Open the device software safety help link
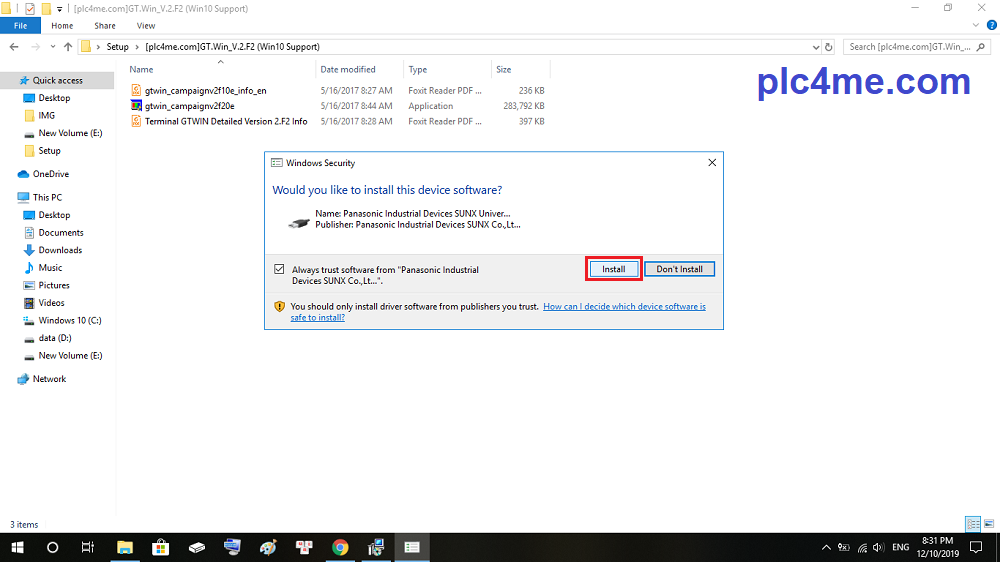 624,306
